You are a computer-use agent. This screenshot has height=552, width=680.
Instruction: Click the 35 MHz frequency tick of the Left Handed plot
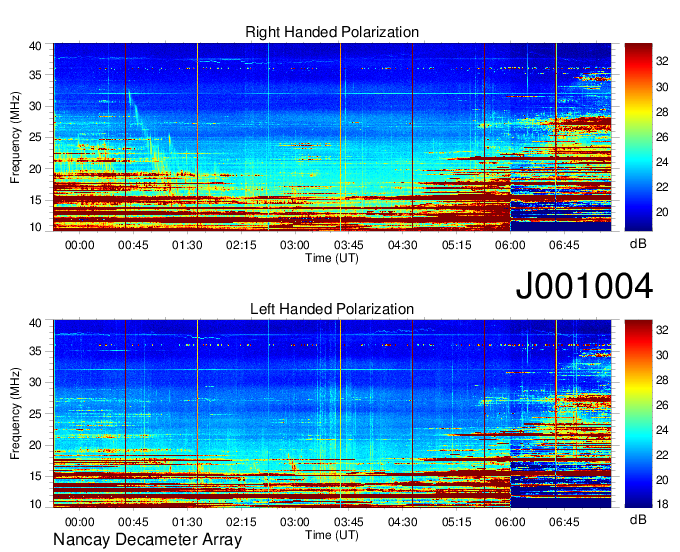35,351
